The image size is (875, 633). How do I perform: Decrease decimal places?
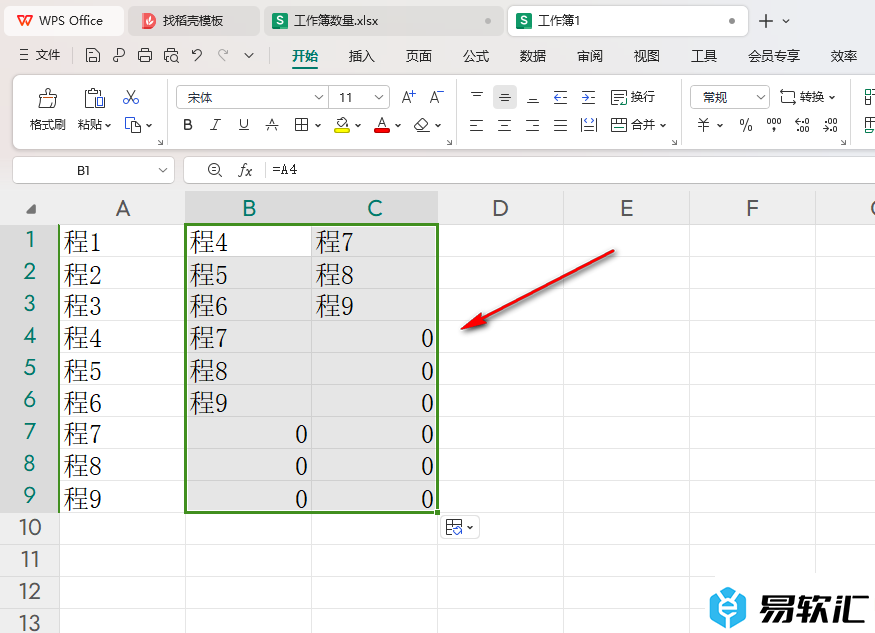(x=830, y=125)
